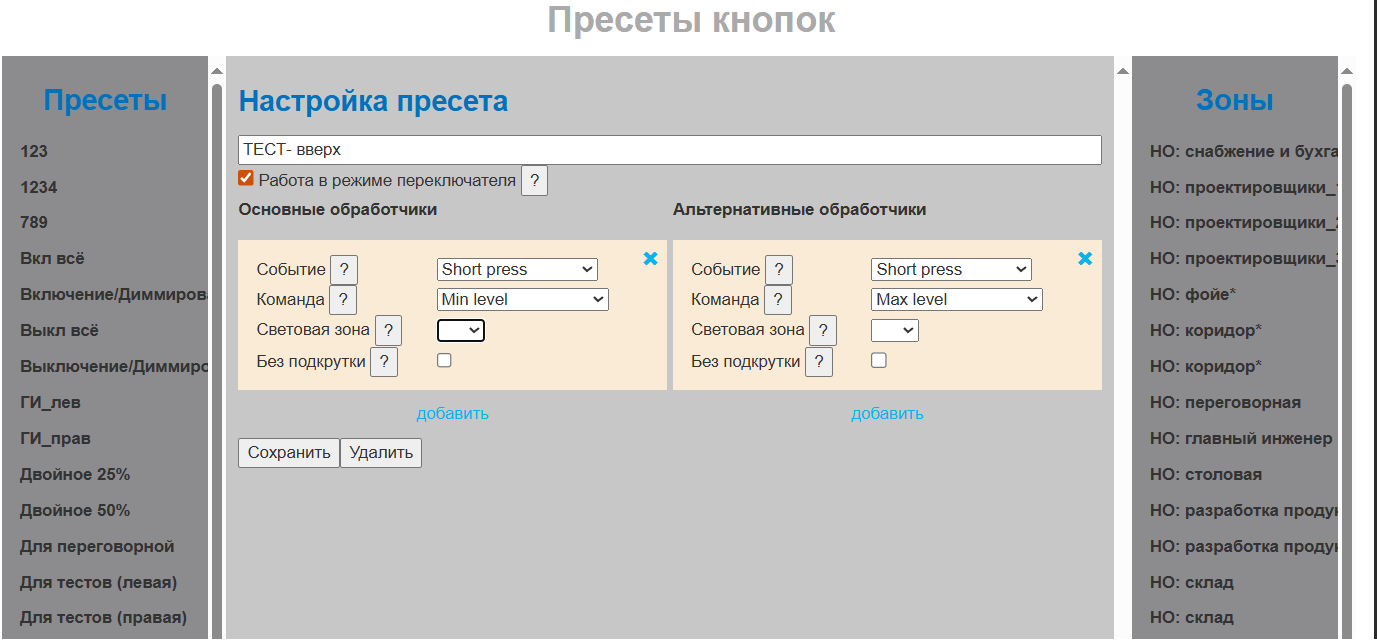Click up arrow of center panel scrollbar
The height and width of the screenshot is (644, 1377).
coord(1123,71)
